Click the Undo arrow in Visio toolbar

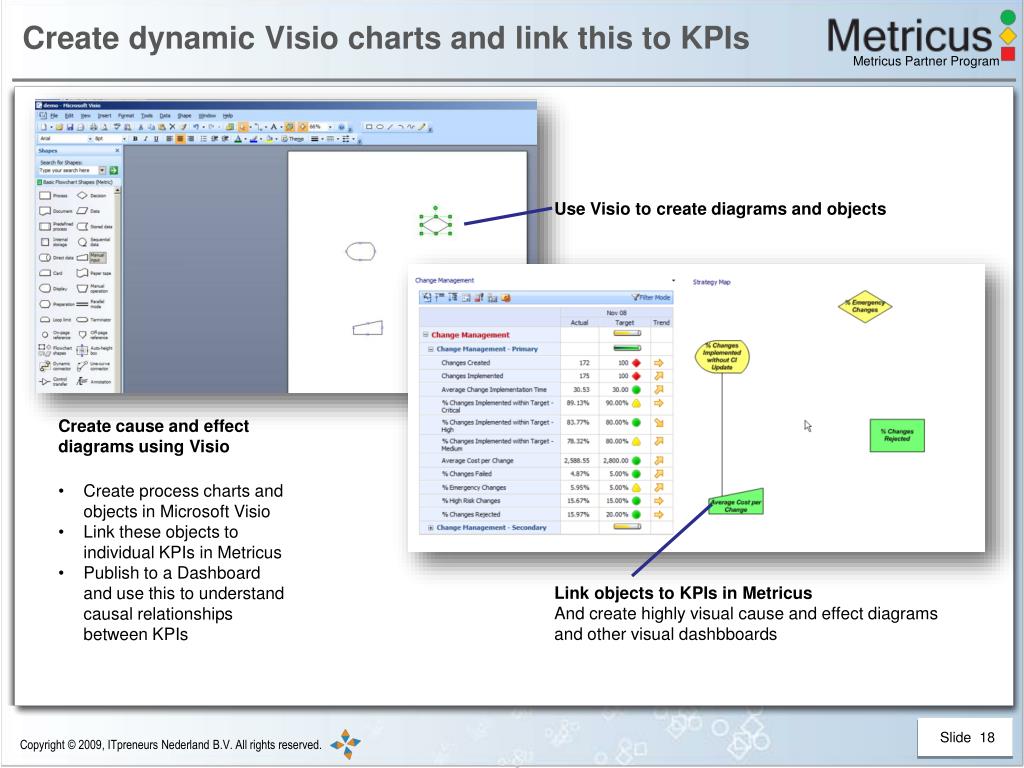(x=196, y=127)
